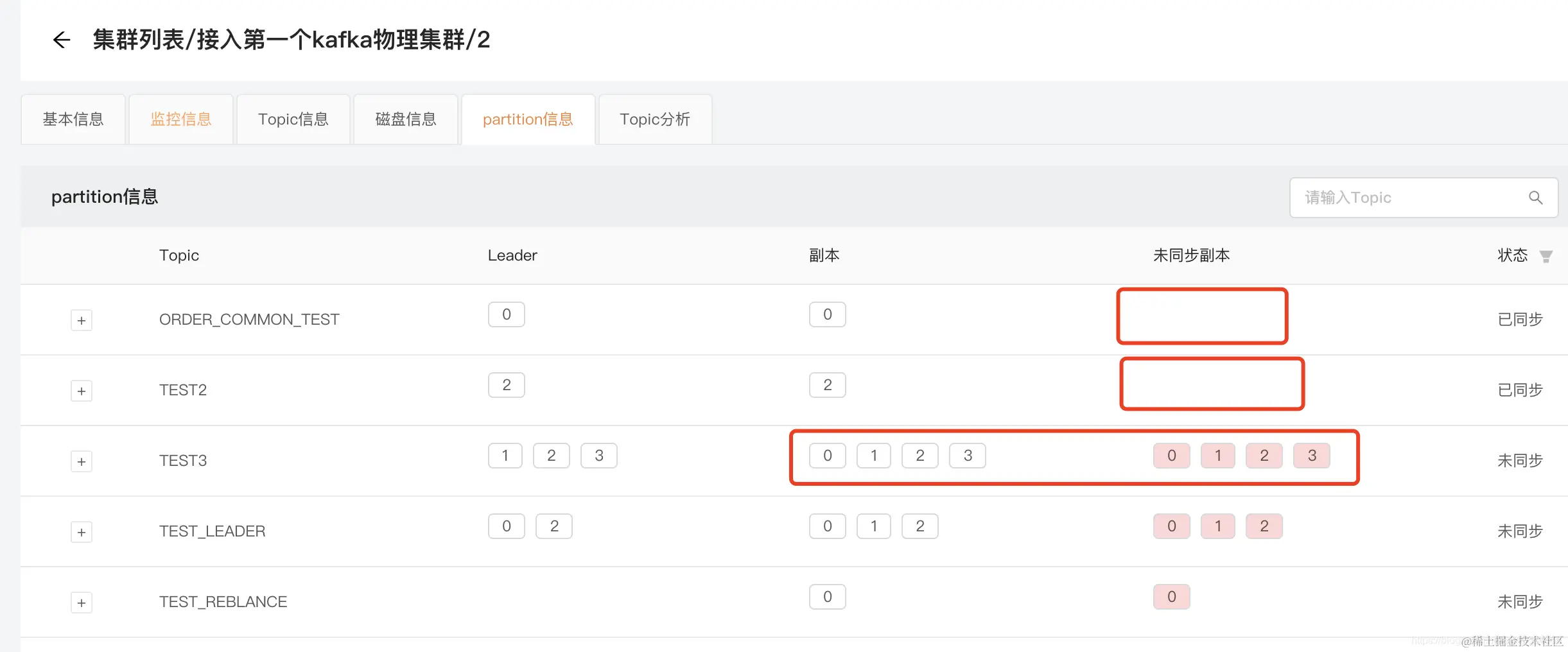Click 已同步 status for ORDER_COMMON_TEST
This screenshot has width=1568, height=652.
coord(1520,320)
